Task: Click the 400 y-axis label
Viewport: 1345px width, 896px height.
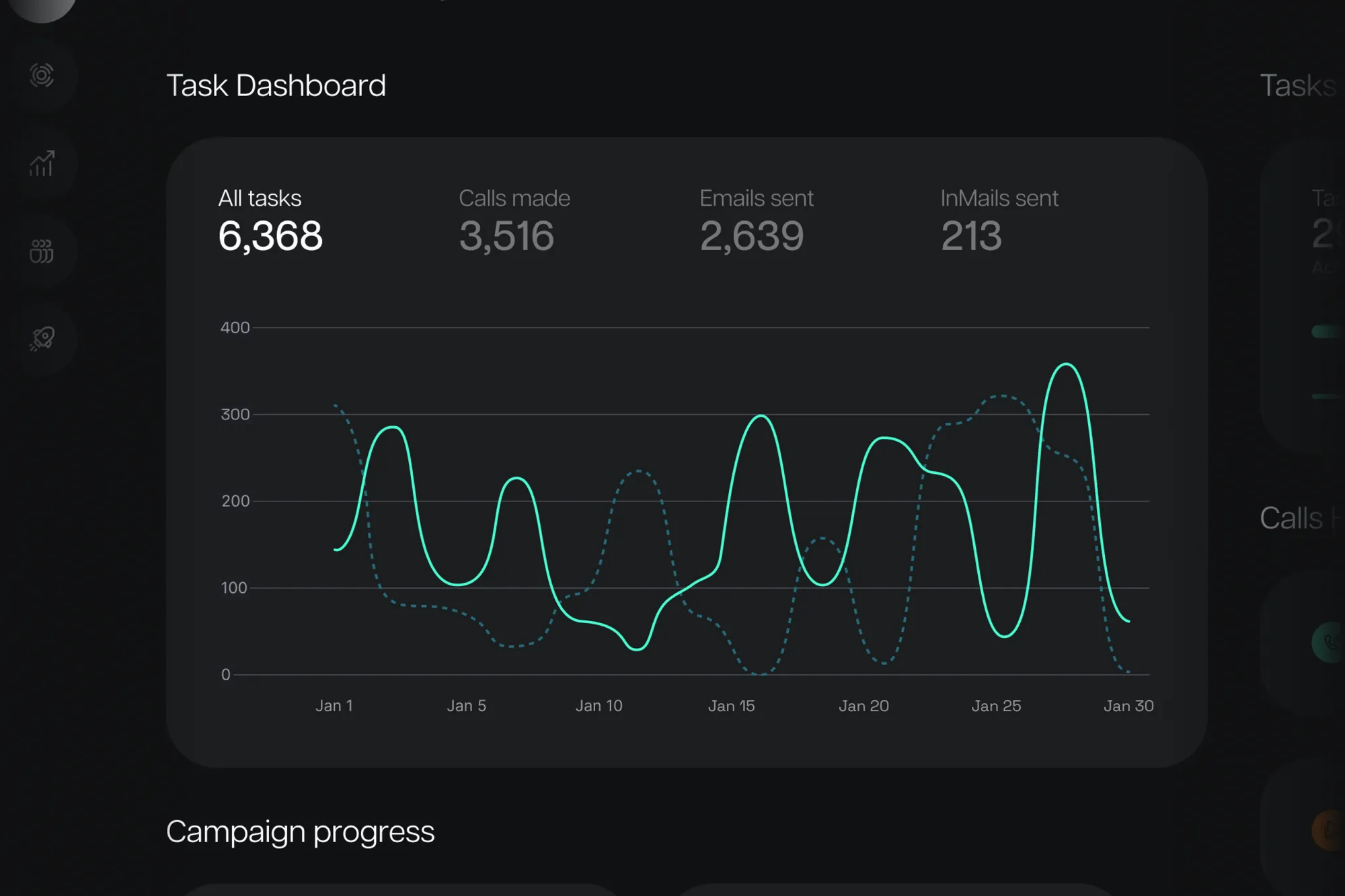Action: [x=235, y=327]
